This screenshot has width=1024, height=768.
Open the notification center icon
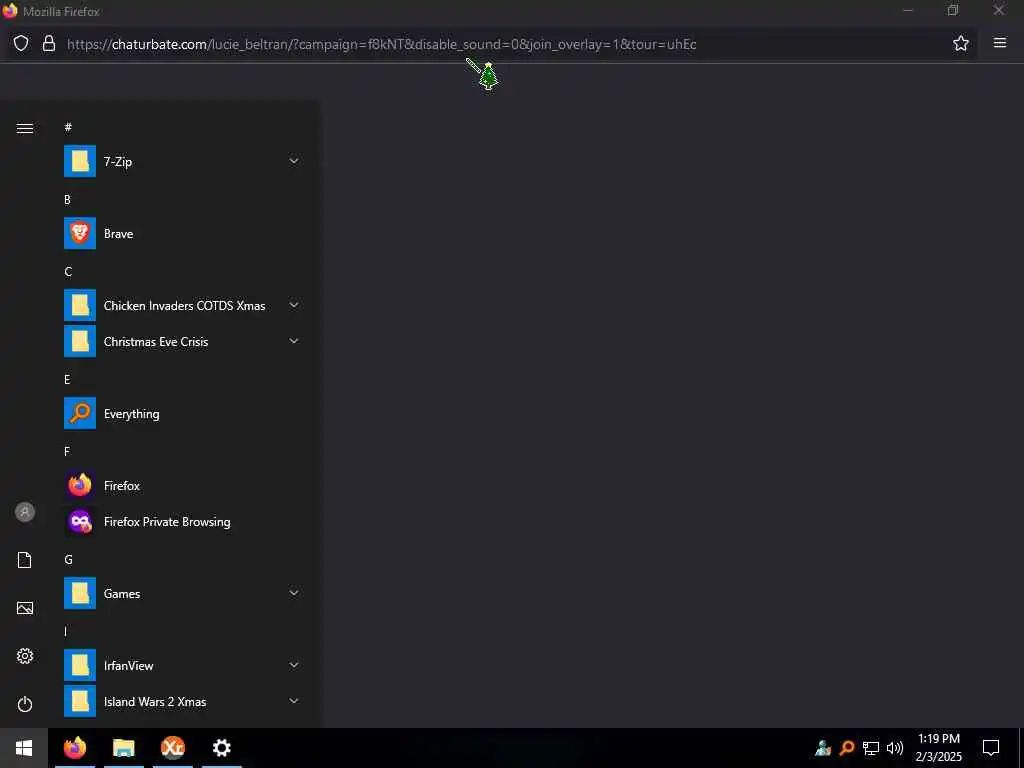(991, 748)
